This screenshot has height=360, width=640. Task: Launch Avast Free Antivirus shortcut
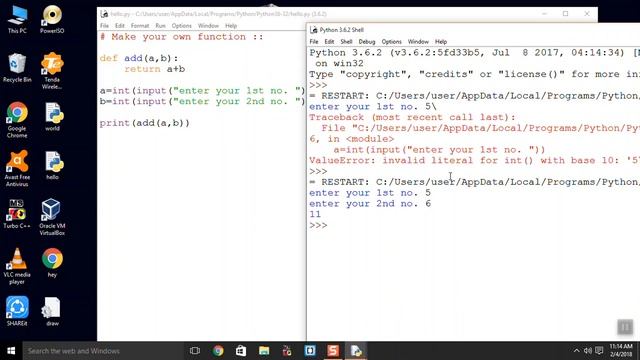17,169
